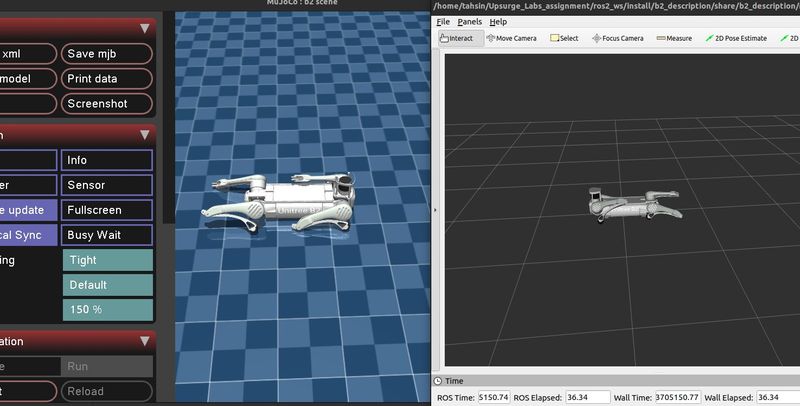Click the MuJoCo left panel scrollbar
Viewport: 800px width, 406px height.
coord(168,117)
